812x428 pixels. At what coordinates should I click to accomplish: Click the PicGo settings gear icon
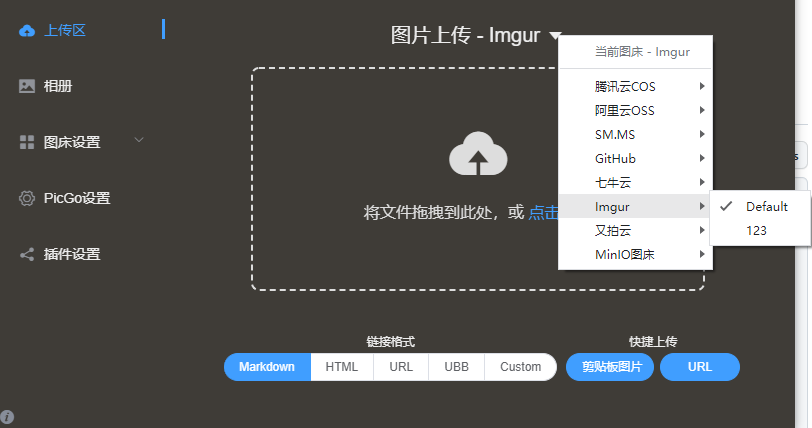[x=27, y=198]
